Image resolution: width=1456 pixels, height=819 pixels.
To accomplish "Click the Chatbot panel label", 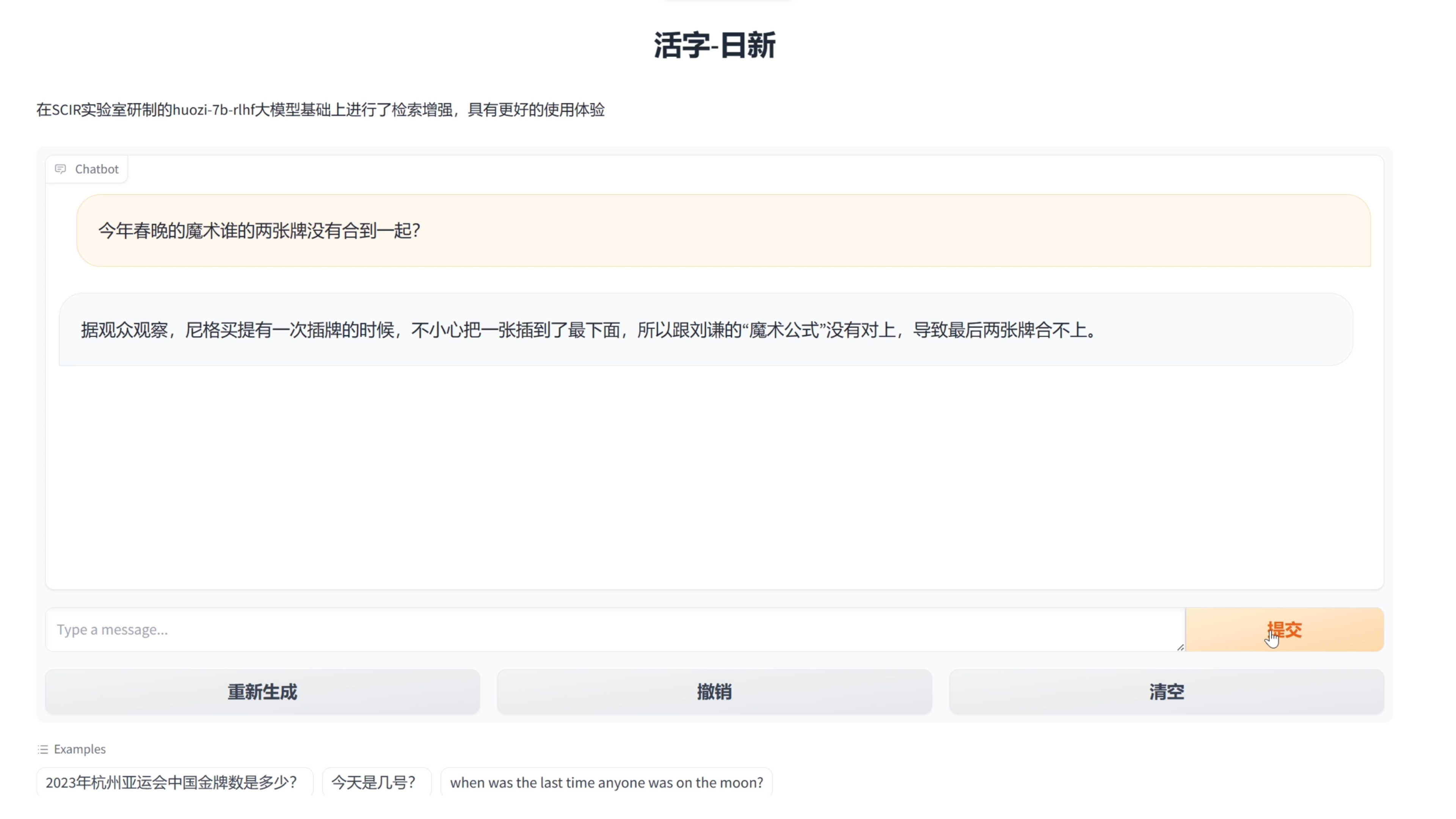I will 97,169.
